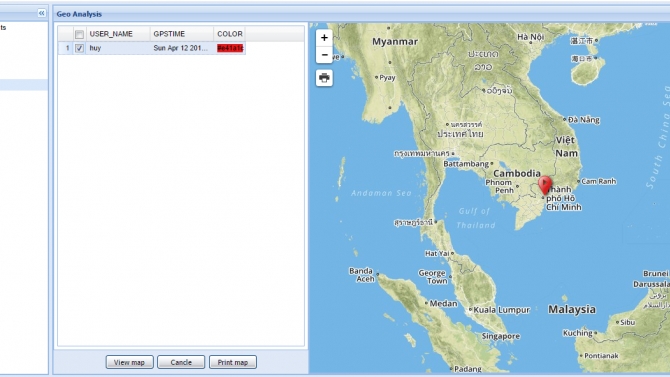
Task: Click the map printer icon
Action: click(324, 78)
